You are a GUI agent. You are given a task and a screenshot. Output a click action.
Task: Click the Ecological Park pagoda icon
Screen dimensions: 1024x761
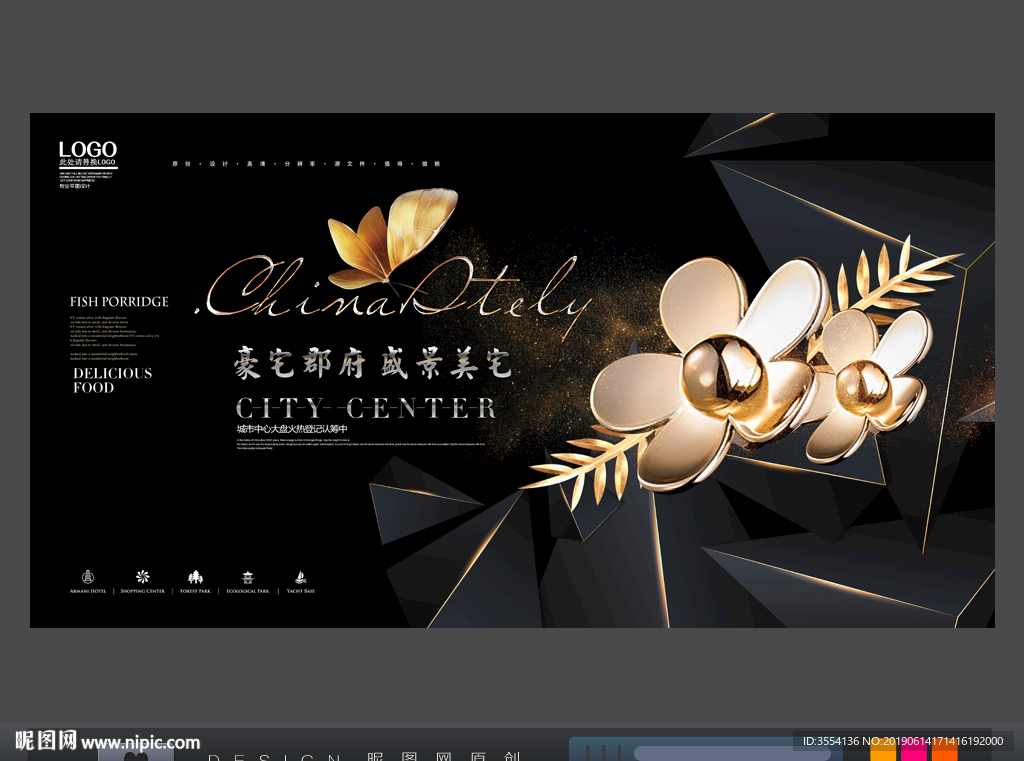(x=248, y=577)
